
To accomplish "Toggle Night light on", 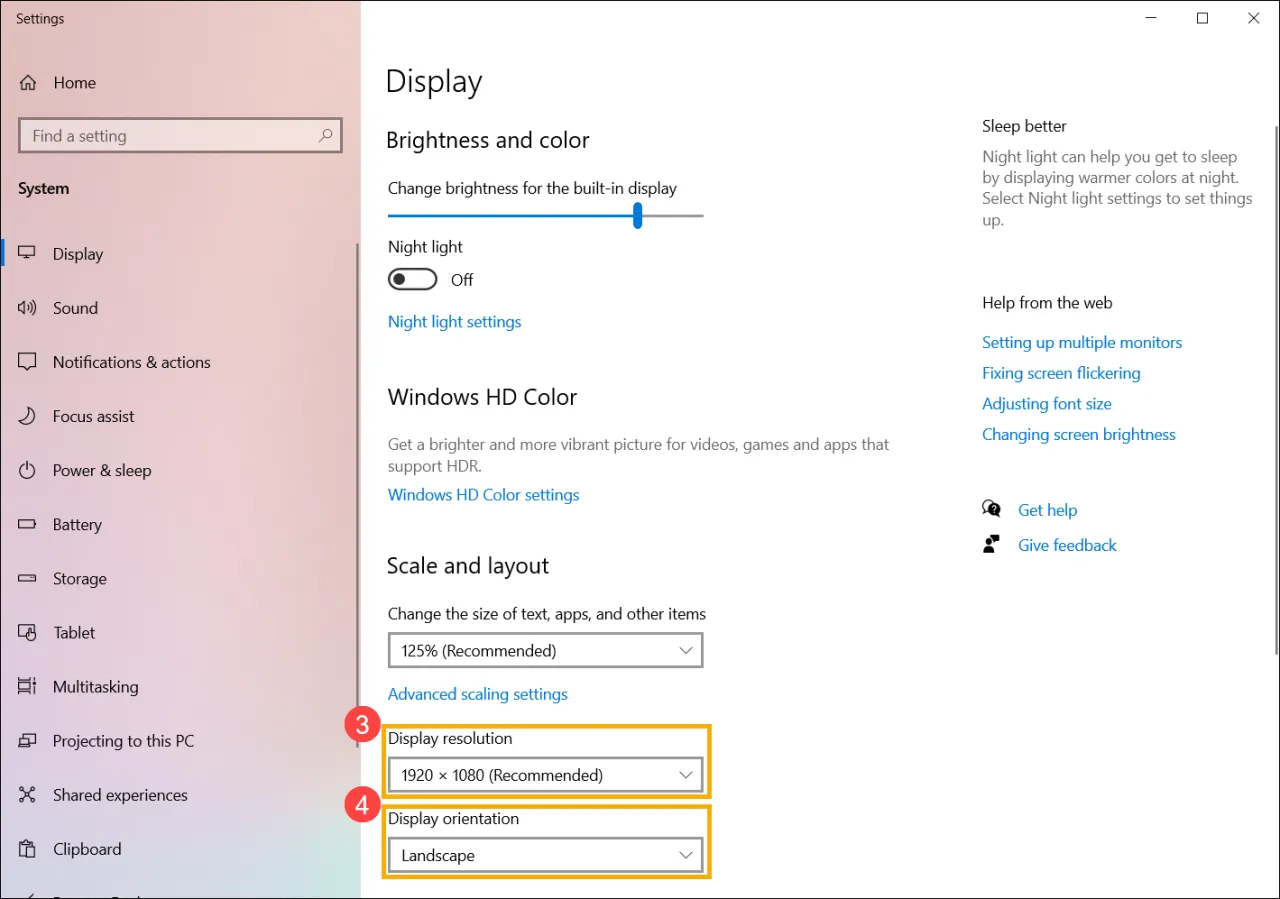I will 412,279.
